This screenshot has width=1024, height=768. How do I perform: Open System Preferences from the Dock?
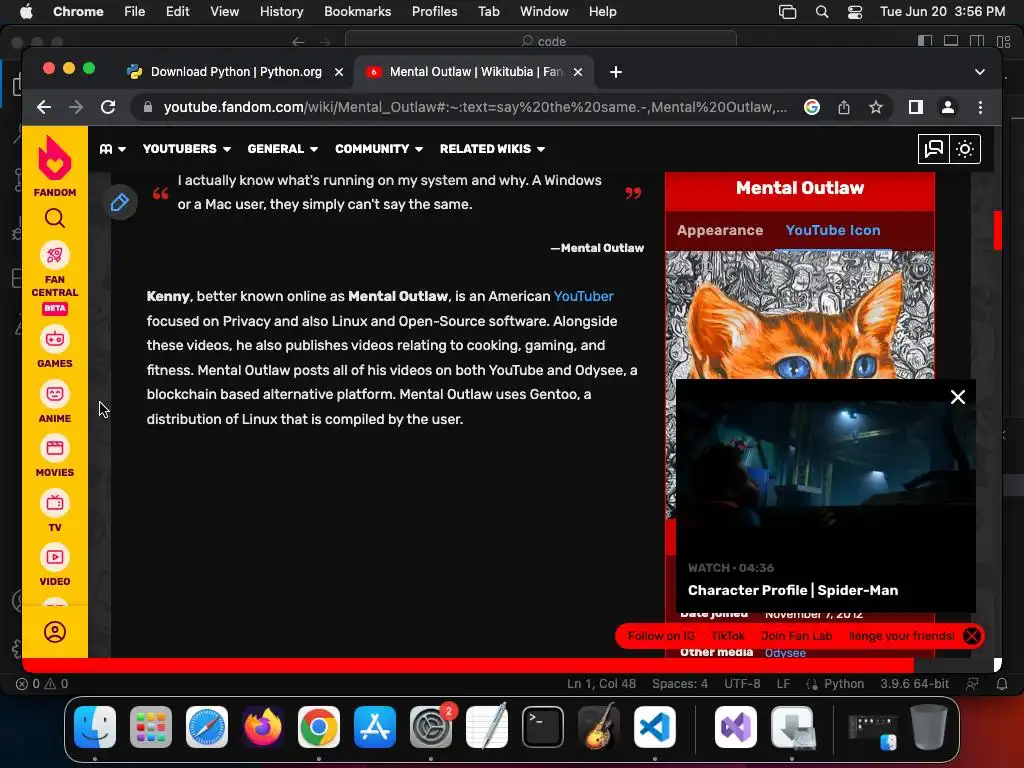point(431,727)
